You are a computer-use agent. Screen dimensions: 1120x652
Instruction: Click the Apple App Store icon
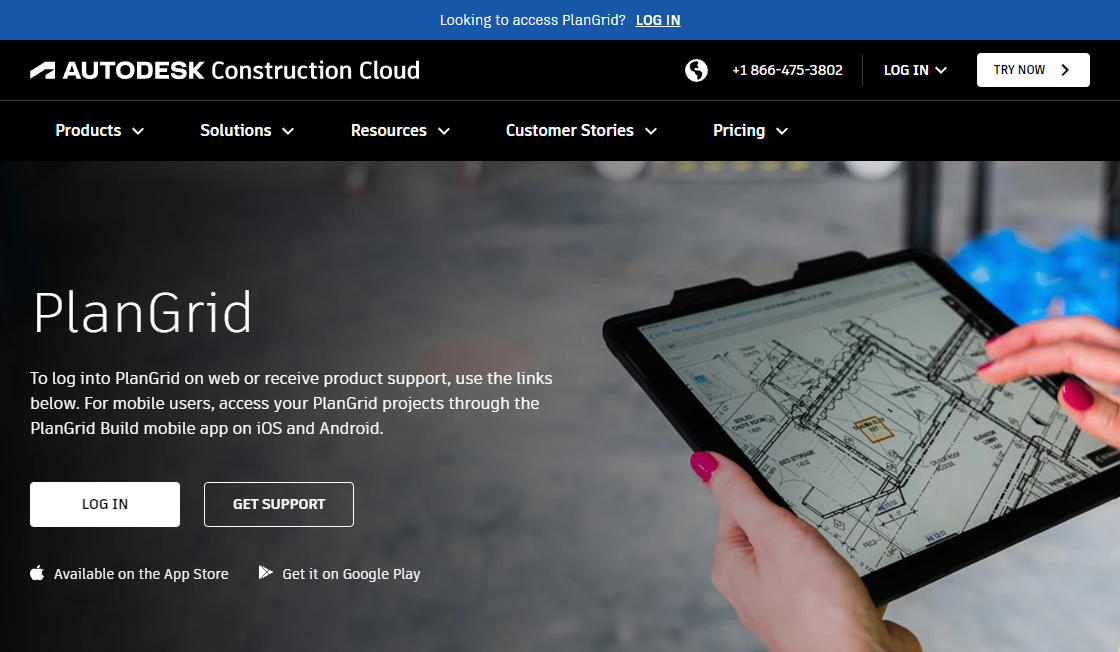(x=38, y=573)
